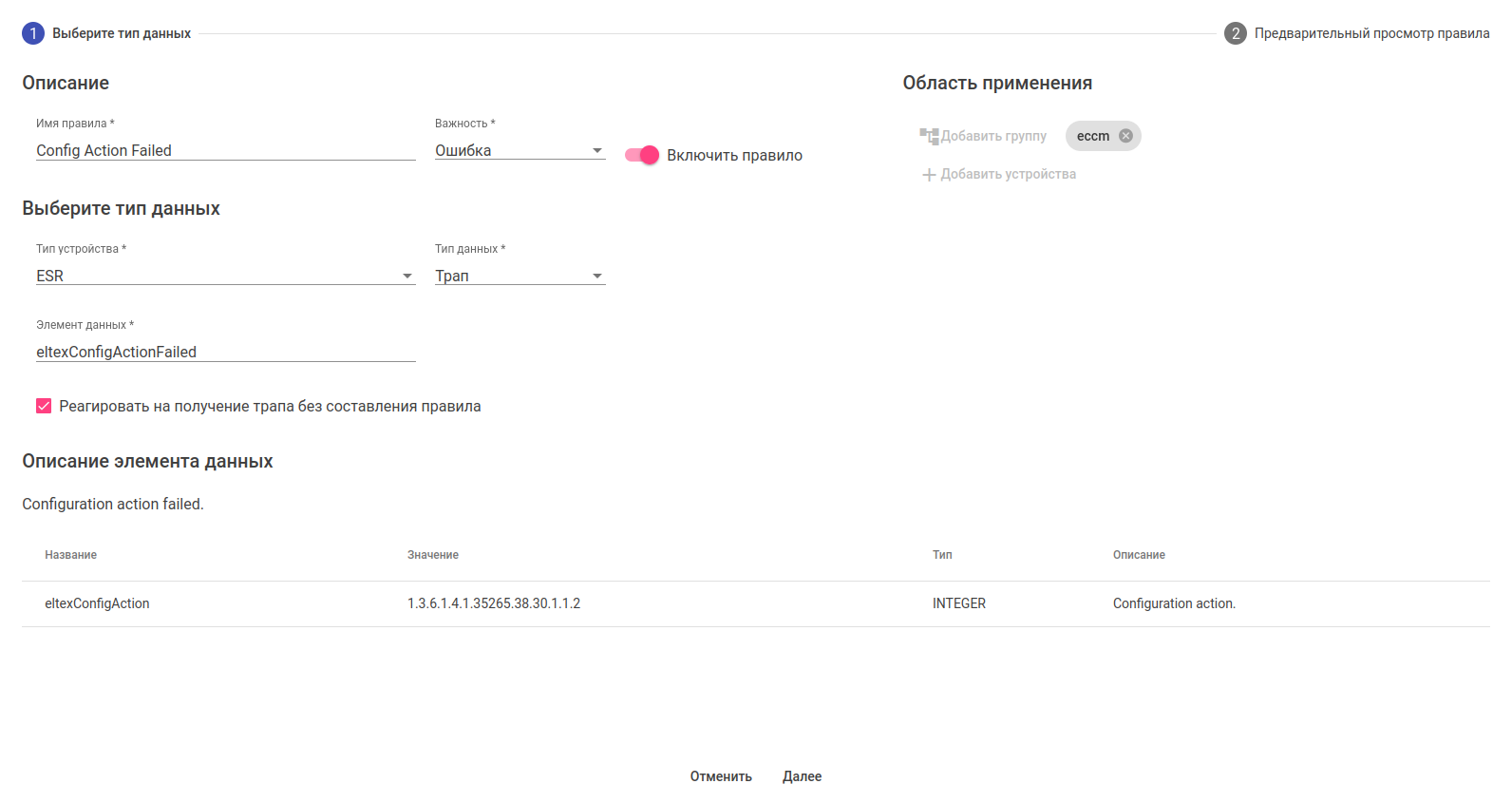Click the plus icon for adding devices
Screen dimensions: 1512x803
point(929,175)
